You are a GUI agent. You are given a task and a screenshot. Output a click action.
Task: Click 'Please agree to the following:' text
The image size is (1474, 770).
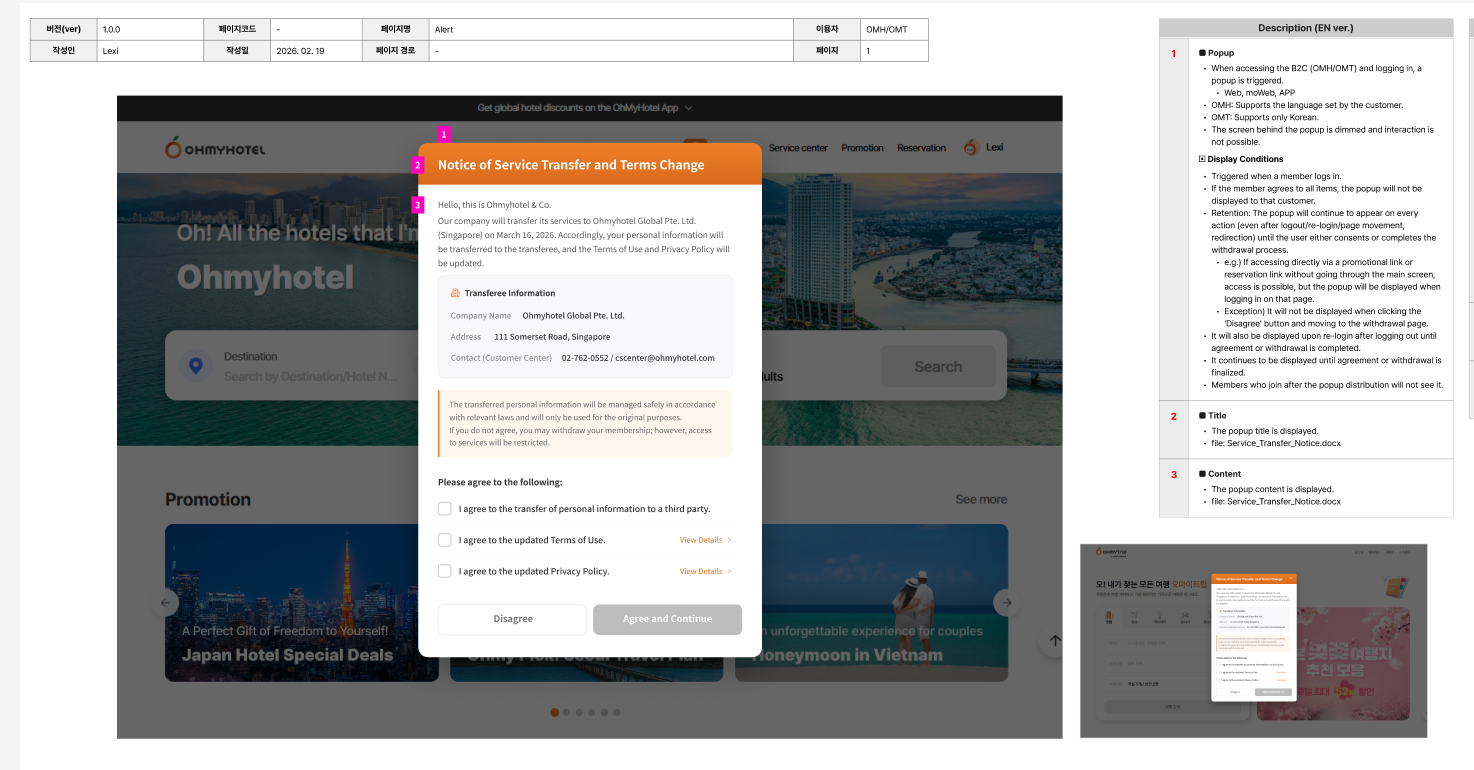pyautogui.click(x=500, y=482)
